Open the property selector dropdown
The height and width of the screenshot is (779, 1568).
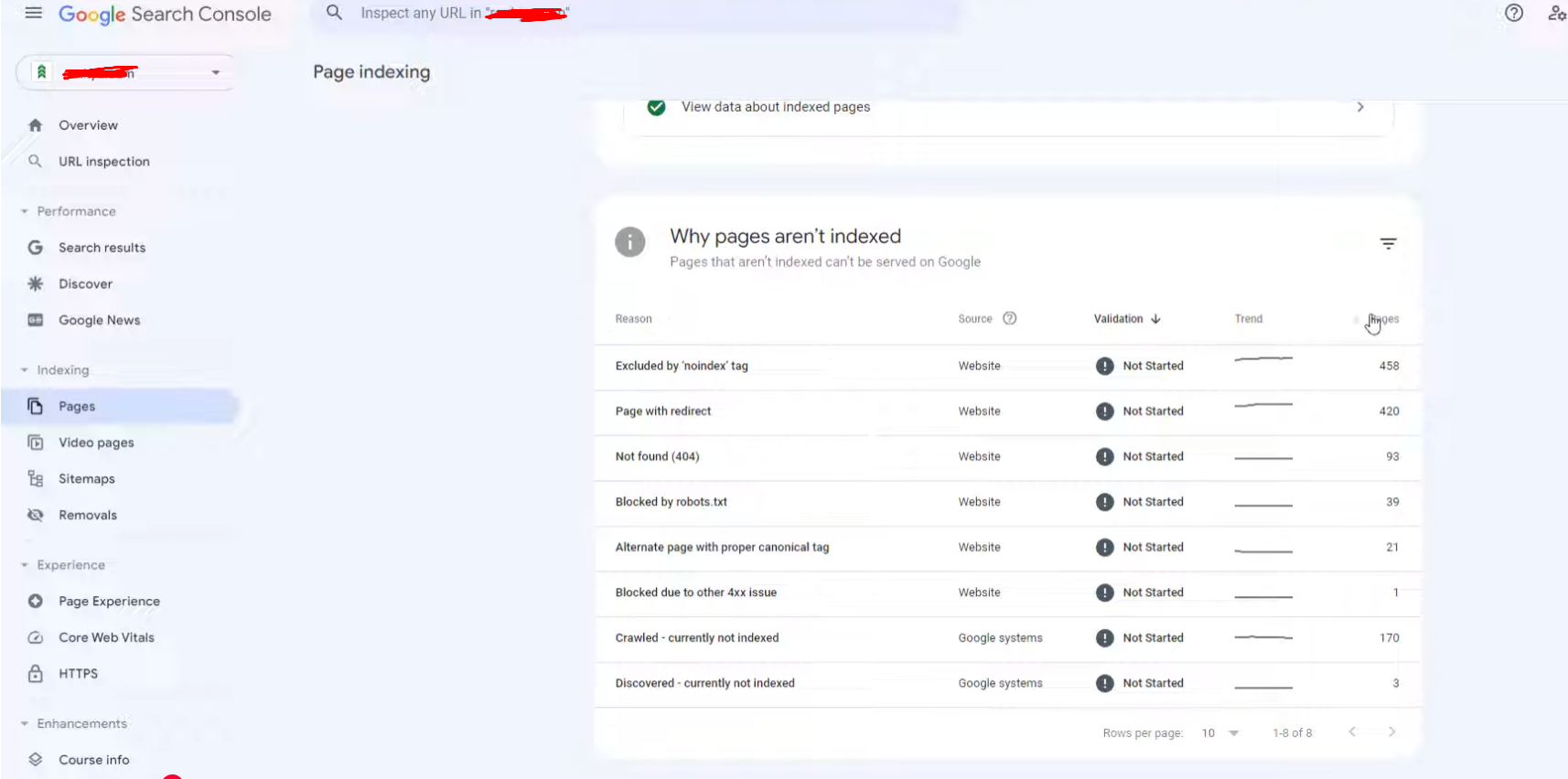point(126,72)
